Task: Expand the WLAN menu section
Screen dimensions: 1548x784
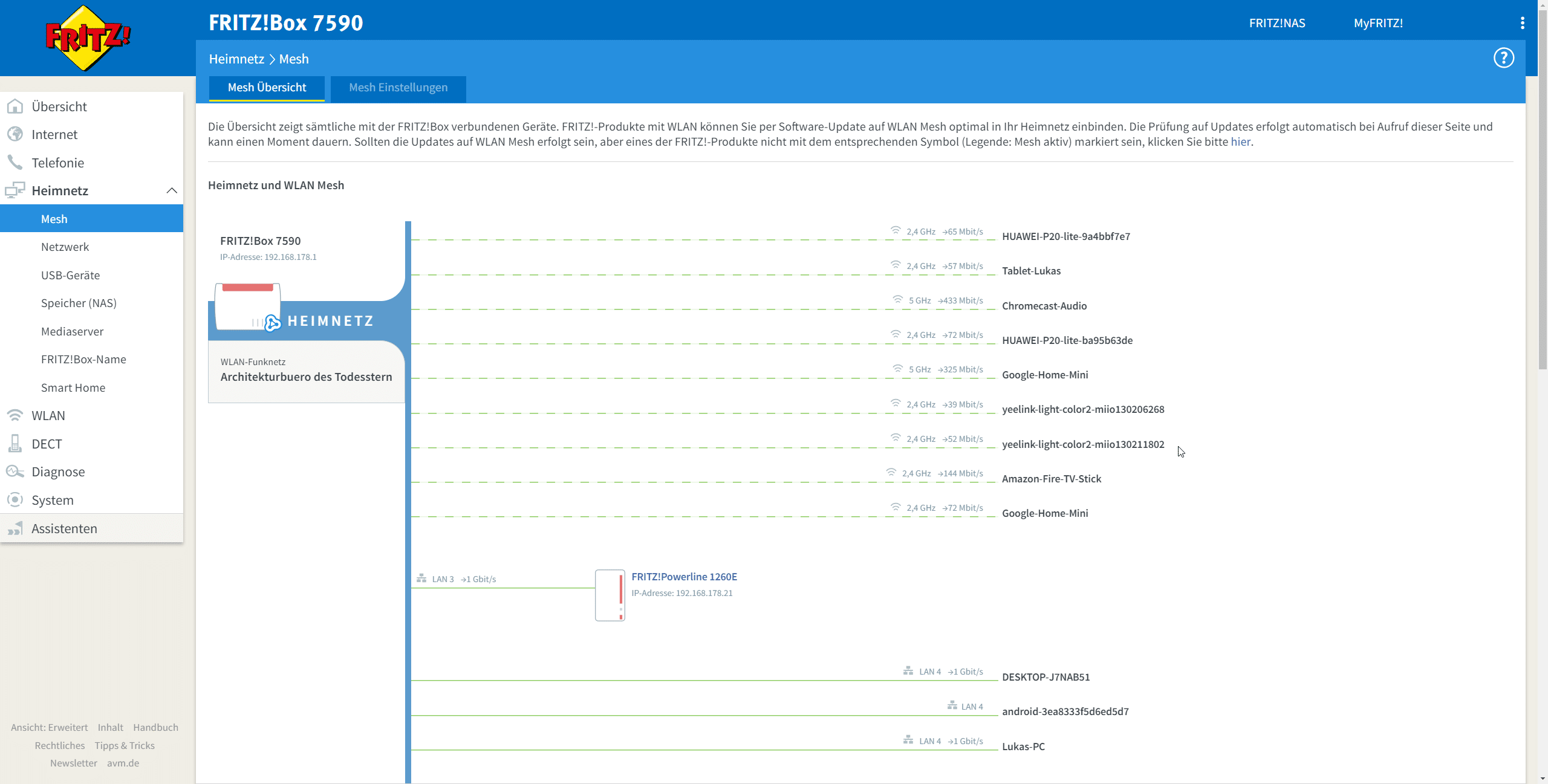Action: pyautogui.click(x=48, y=415)
